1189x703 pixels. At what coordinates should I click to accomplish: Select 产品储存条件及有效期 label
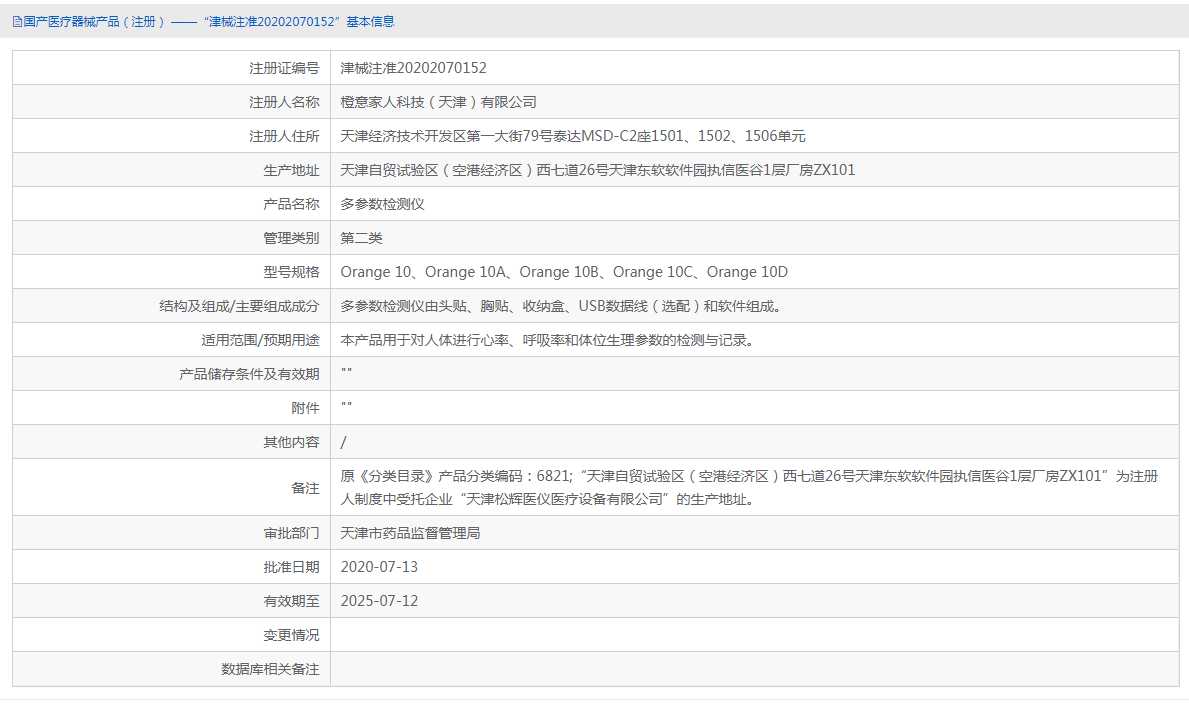coord(249,375)
